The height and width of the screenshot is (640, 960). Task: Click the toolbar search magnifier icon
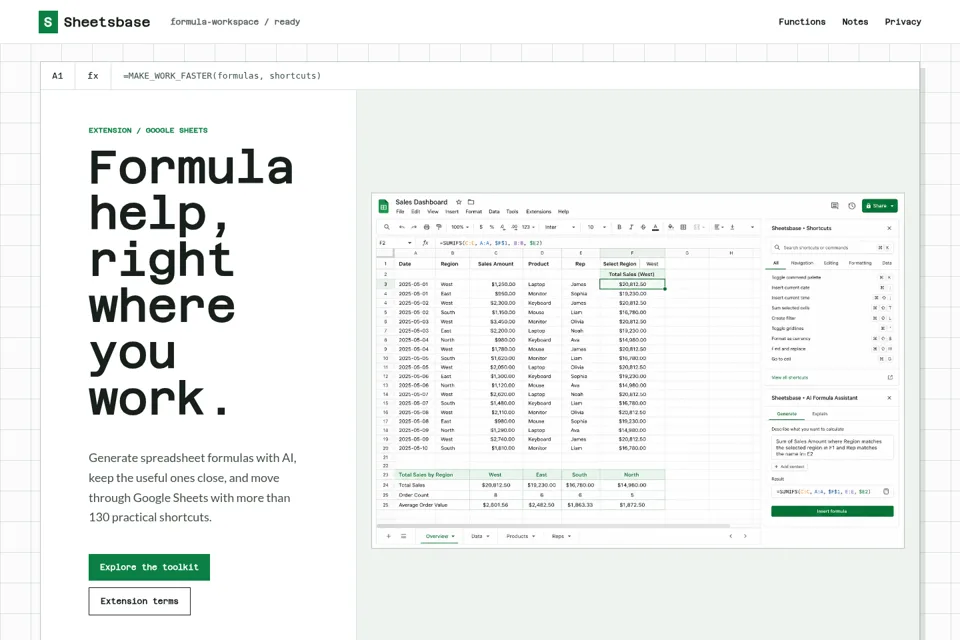[386, 227]
